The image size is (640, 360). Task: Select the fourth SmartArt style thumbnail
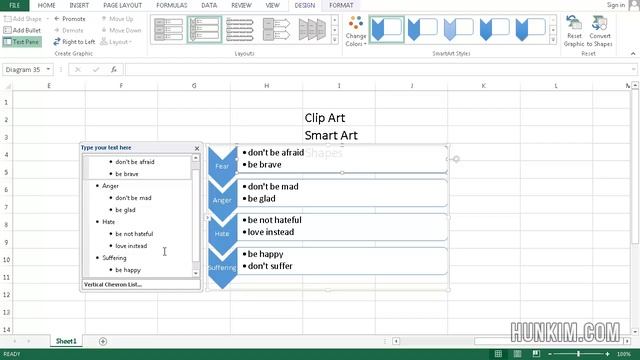[494, 29]
